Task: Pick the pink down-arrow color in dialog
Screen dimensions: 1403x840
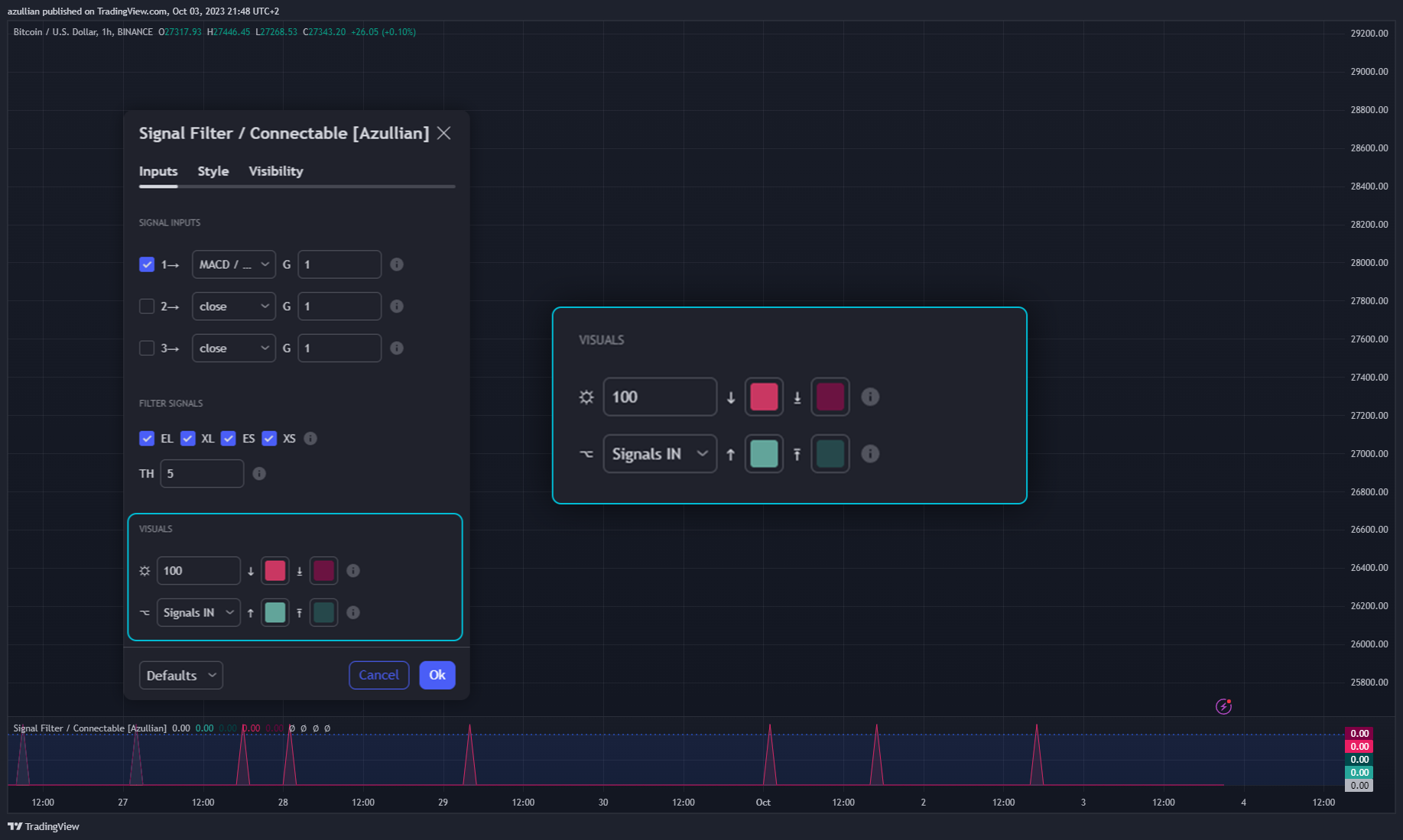Action: point(275,571)
